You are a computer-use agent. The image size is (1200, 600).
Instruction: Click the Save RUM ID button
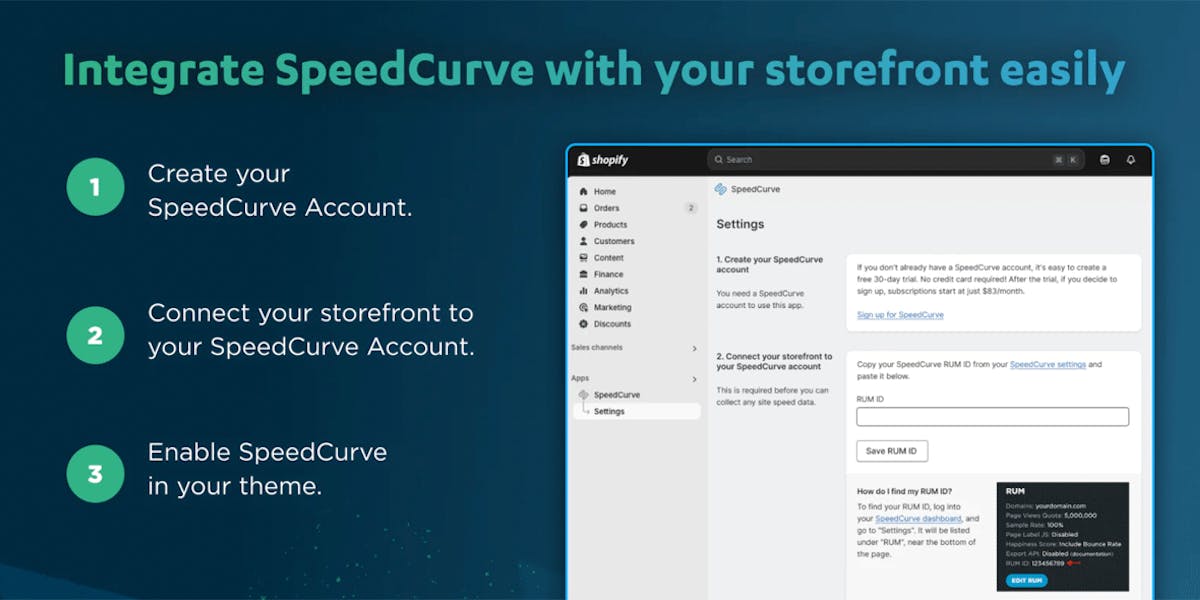coord(892,451)
